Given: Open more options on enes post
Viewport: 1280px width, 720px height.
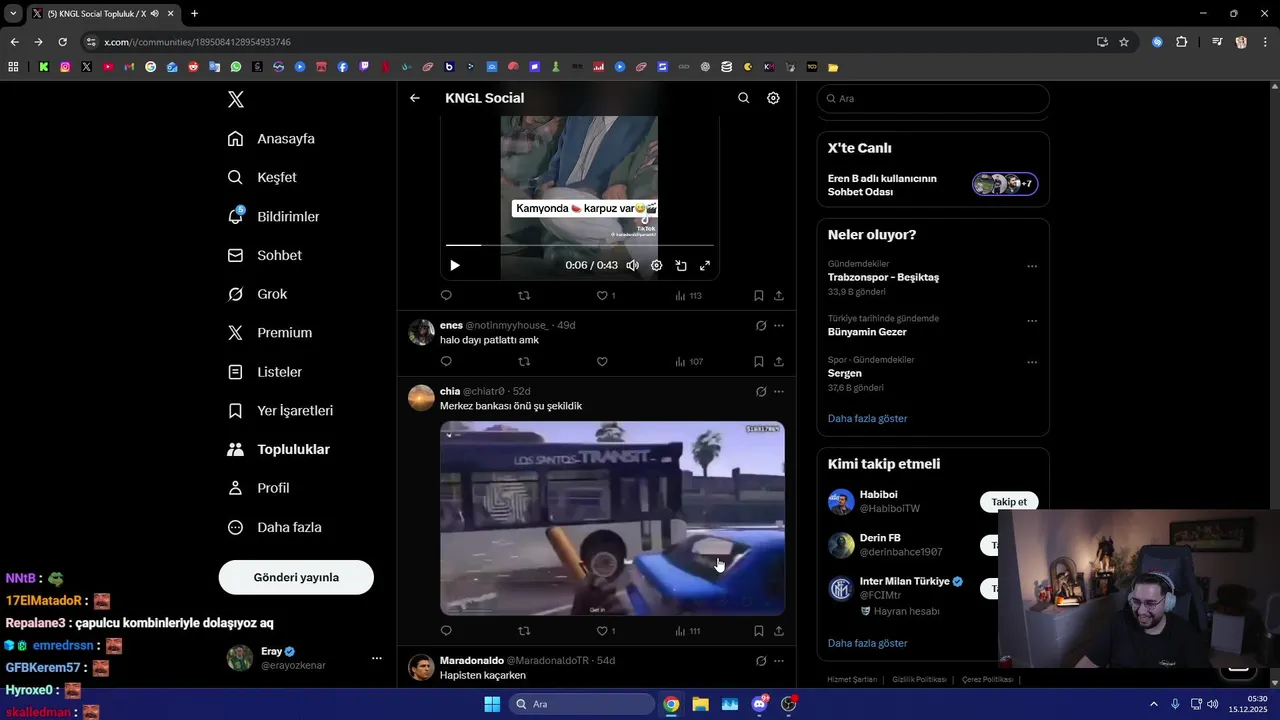Looking at the screenshot, I should [779, 325].
